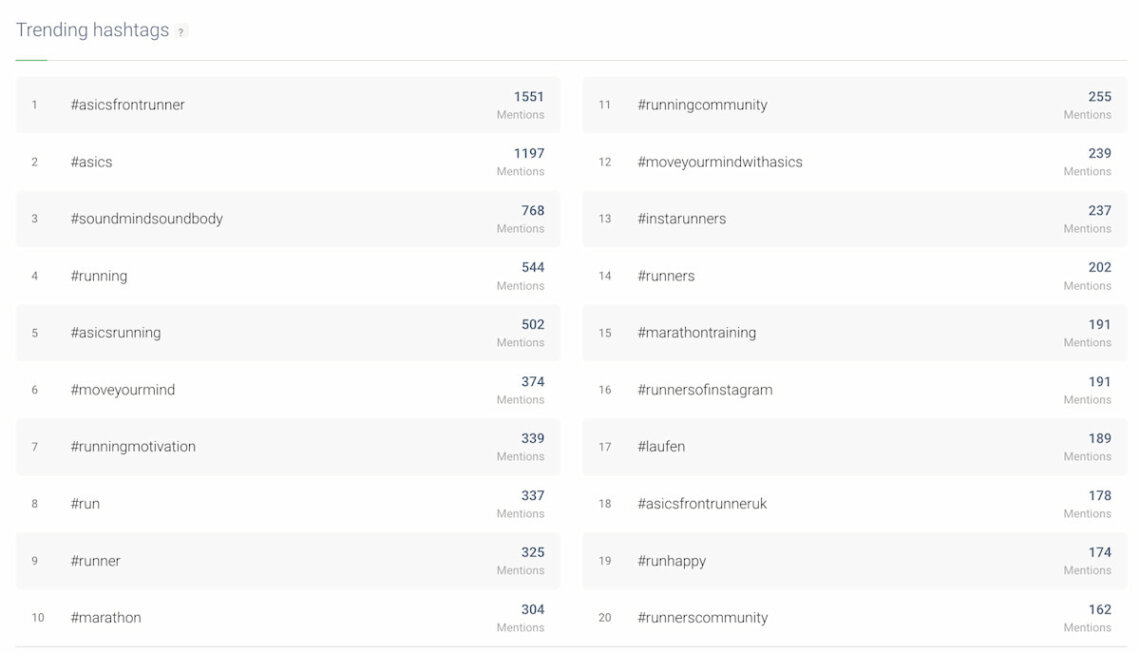This screenshot has height=653, width=1140.
Task: Click the 202 mentions value
Action: click(1099, 268)
